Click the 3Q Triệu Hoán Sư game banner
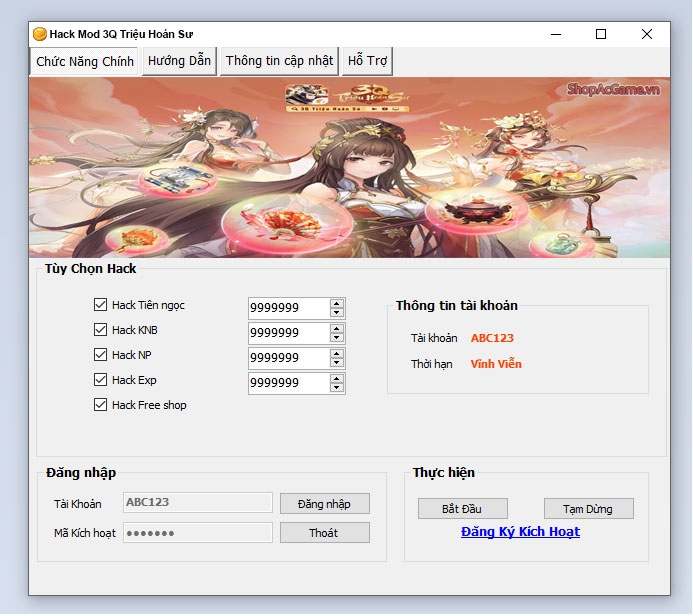Screen dimensions: 693x616 349,168
